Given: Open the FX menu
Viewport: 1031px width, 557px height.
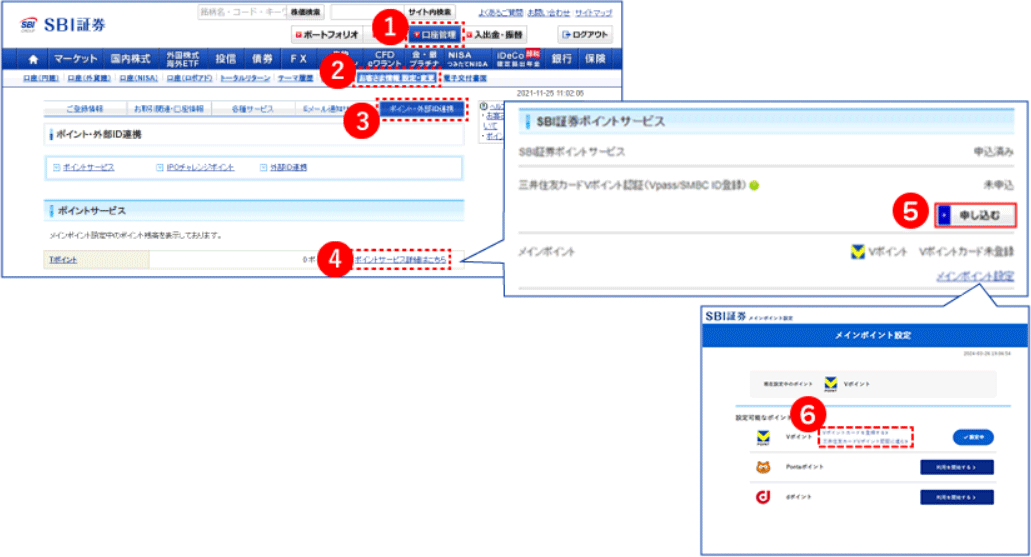Looking at the screenshot, I should click(299, 59).
